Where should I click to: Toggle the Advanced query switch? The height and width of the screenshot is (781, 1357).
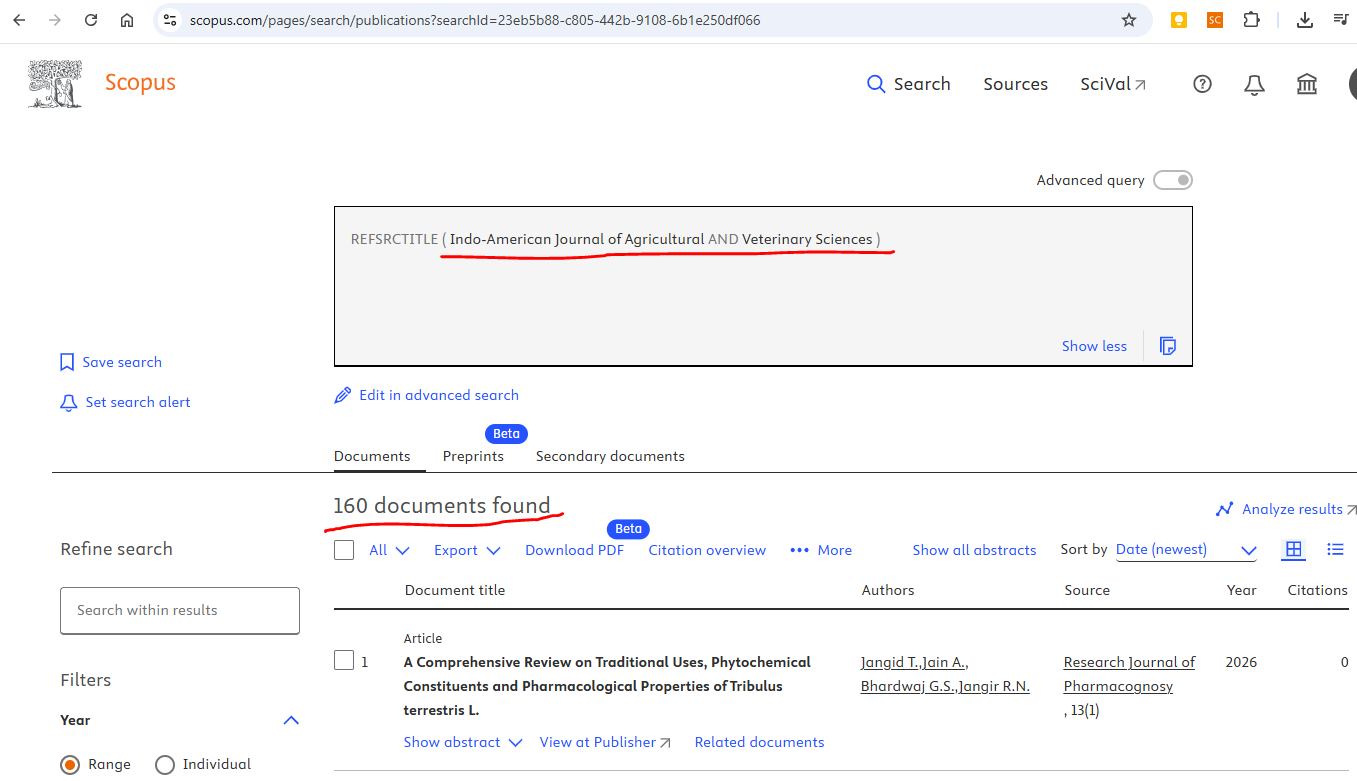click(x=1173, y=180)
